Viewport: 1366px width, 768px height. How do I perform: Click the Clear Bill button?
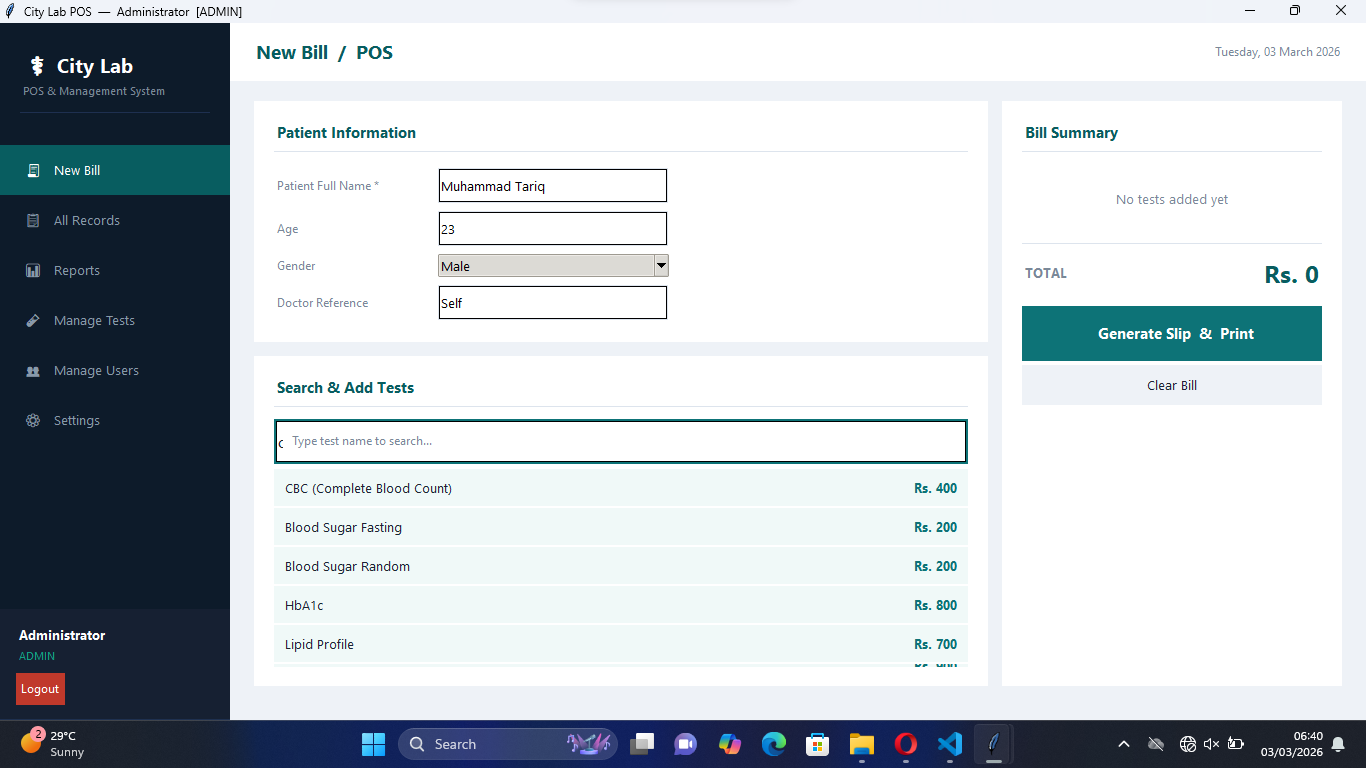(x=1171, y=385)
